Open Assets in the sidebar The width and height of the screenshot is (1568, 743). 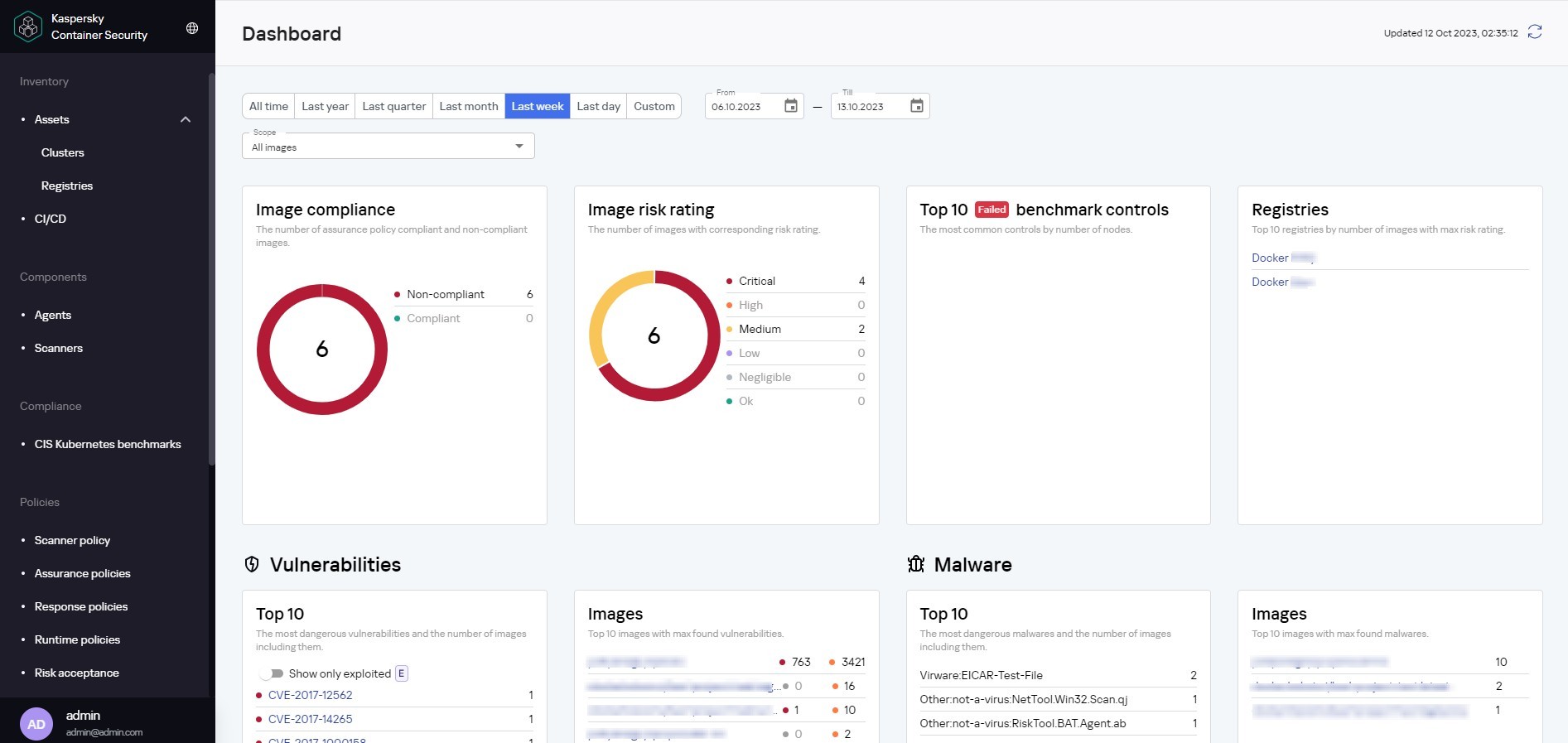click(x=51, y=119)
